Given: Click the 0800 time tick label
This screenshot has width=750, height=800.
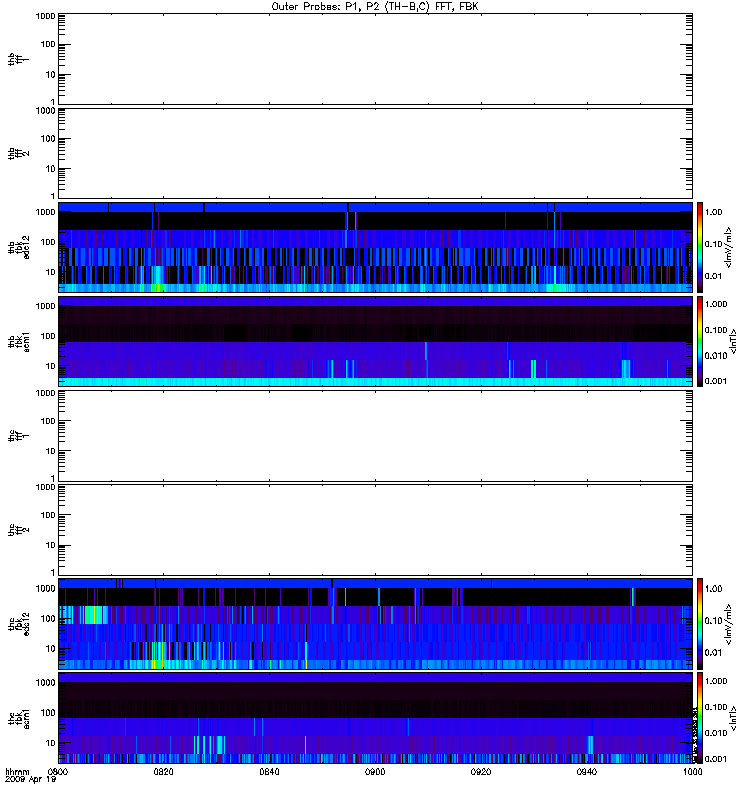Looking at the screenshot, I should click(x=58, y=771).
